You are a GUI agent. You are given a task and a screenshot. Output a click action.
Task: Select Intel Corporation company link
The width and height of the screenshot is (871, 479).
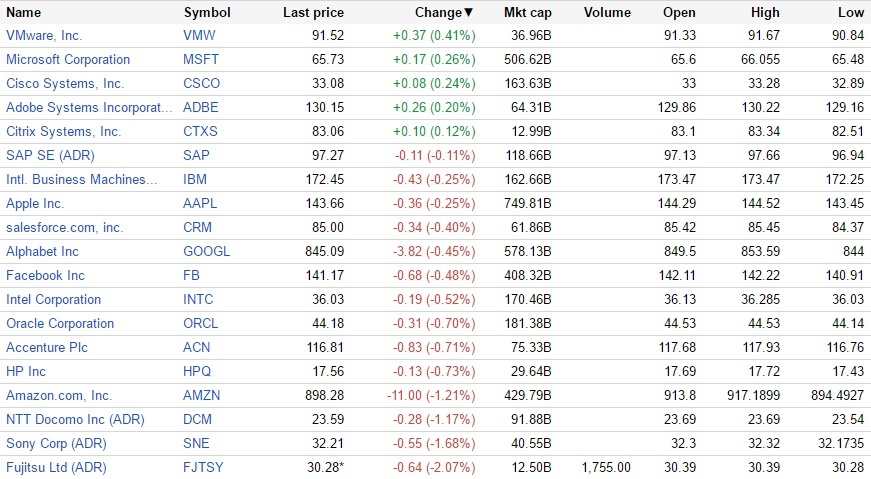pyautogui.click(x=53, y=300)
